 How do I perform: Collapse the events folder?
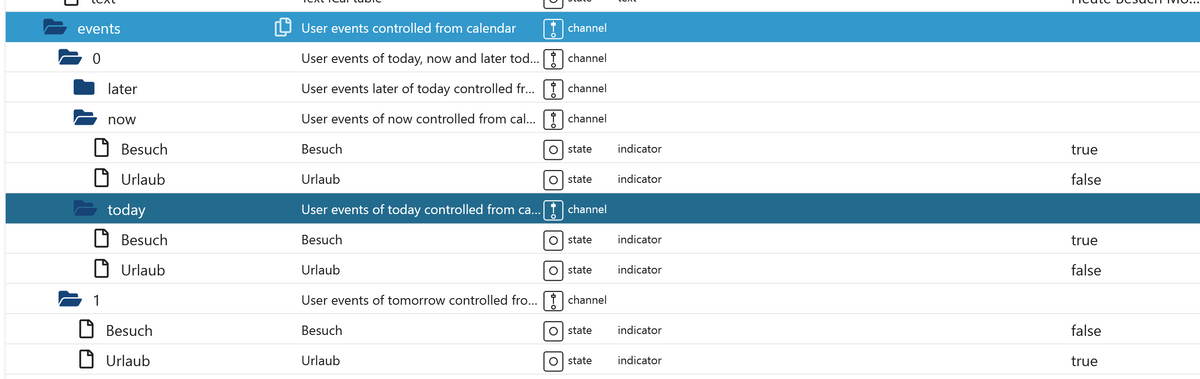(x=54, y=29)
